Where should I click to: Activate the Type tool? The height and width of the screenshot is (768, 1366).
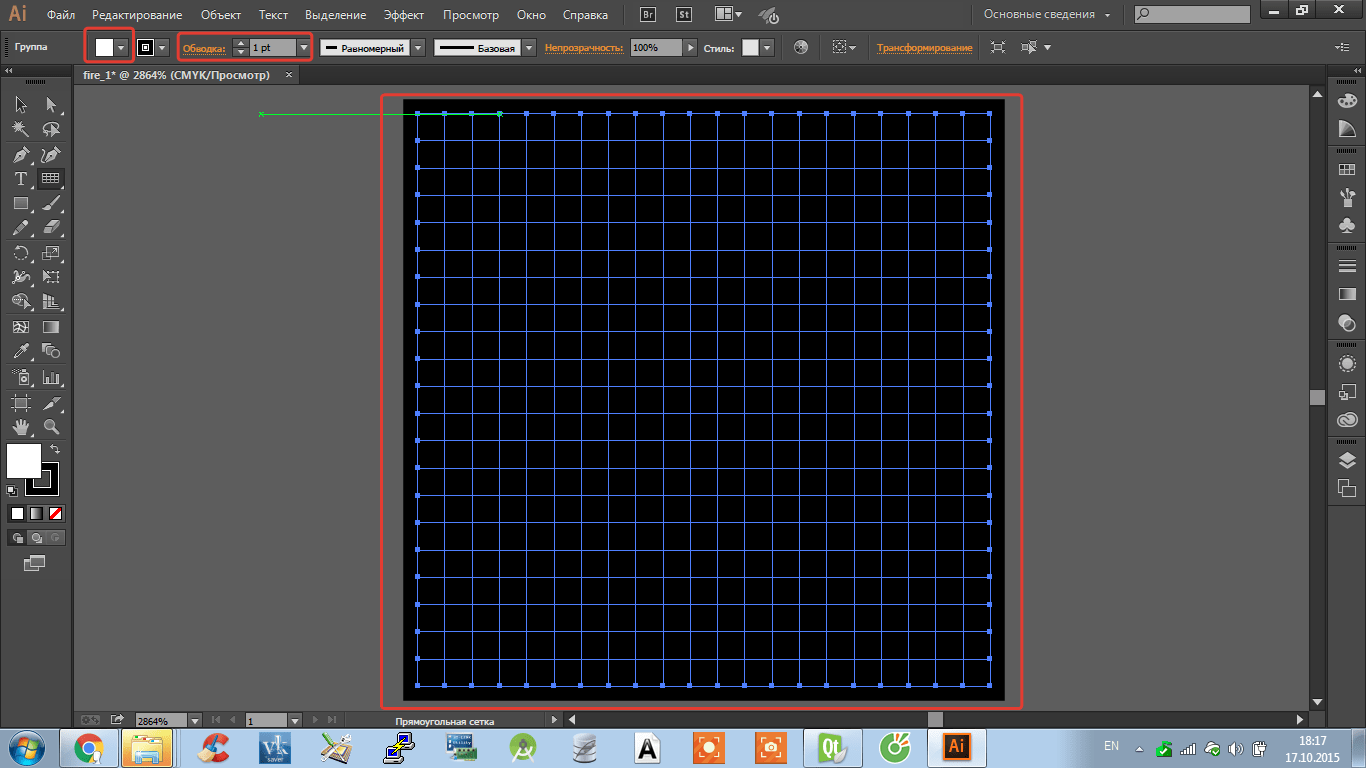[x=20, y=179]
